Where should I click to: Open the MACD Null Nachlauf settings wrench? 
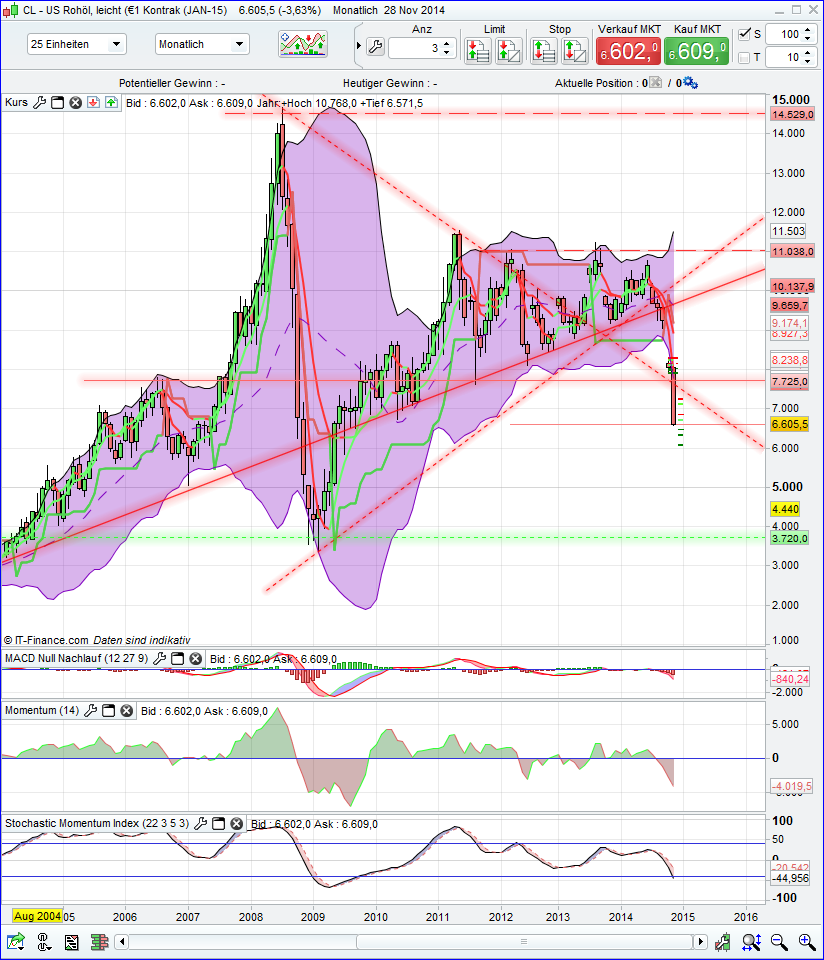pos(158,658)
